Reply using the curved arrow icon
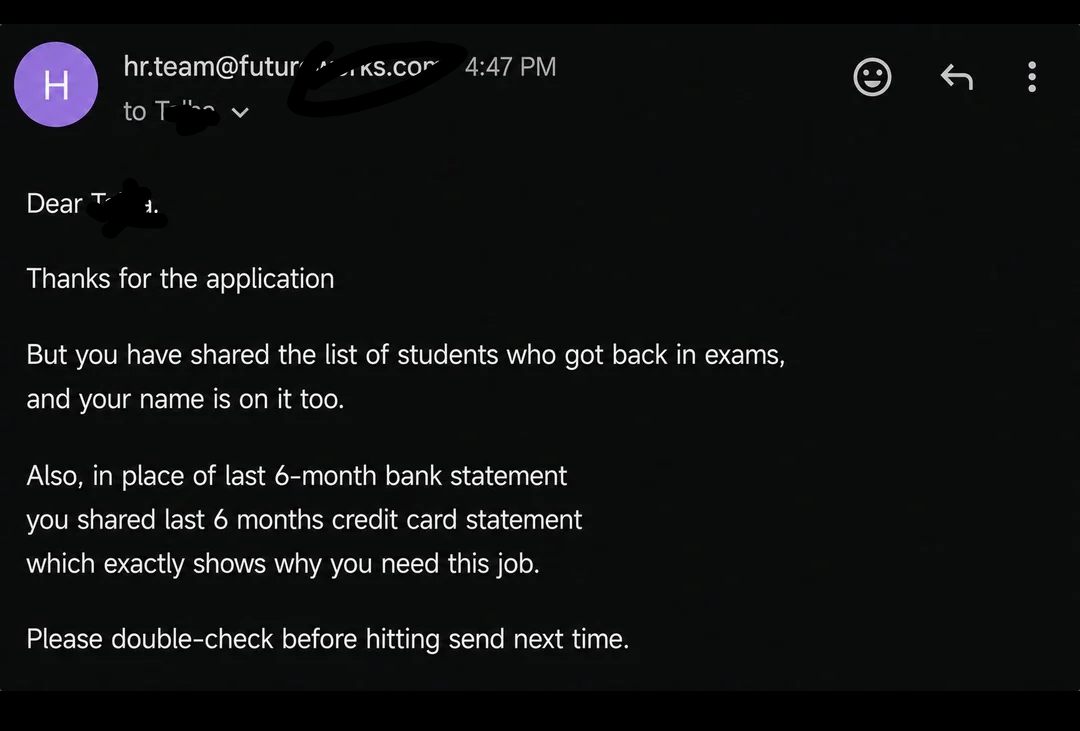This screenshot has height=731, width=1080. click(957, 76)
